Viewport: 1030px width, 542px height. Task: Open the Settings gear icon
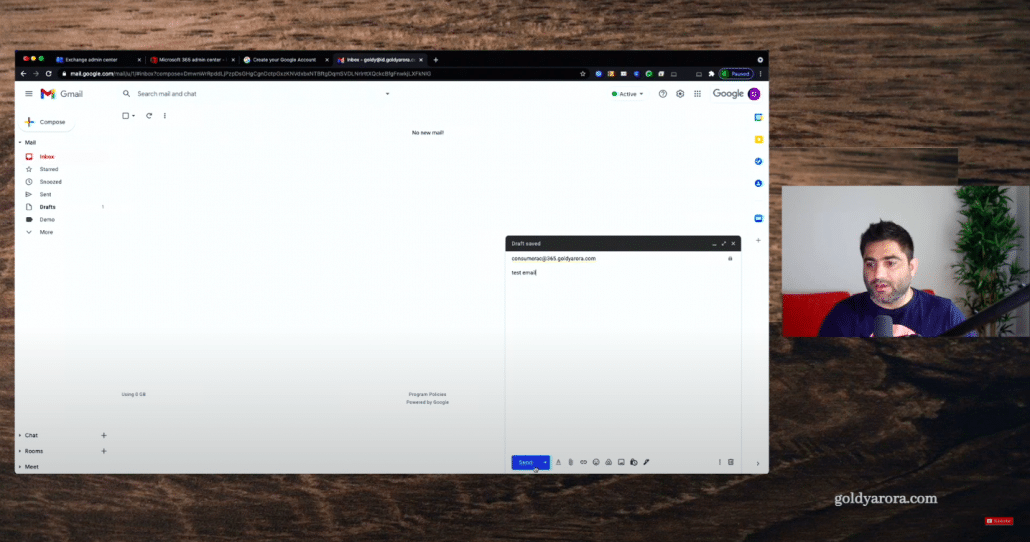(680, 94)
